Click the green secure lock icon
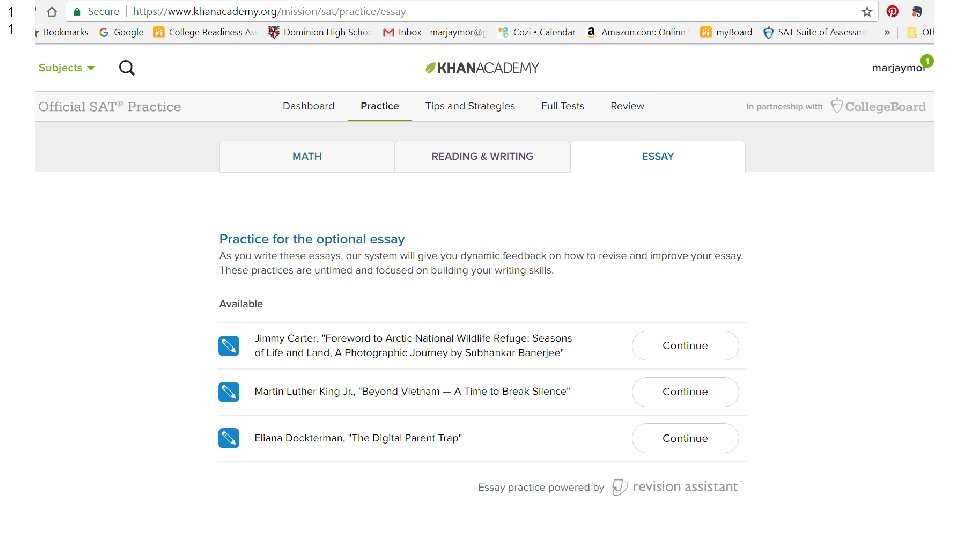 click(x=77, y=12)
